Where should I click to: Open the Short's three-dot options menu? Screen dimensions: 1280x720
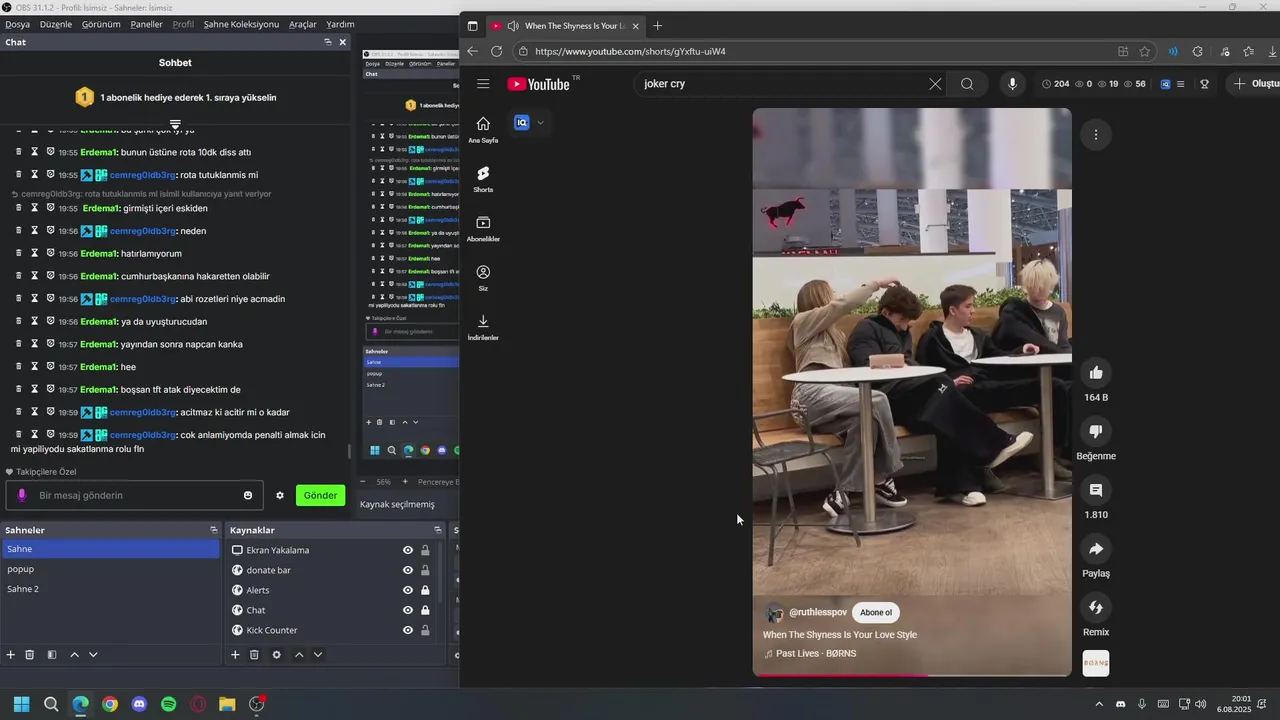pyautogui.click(x=1096, y=134)
